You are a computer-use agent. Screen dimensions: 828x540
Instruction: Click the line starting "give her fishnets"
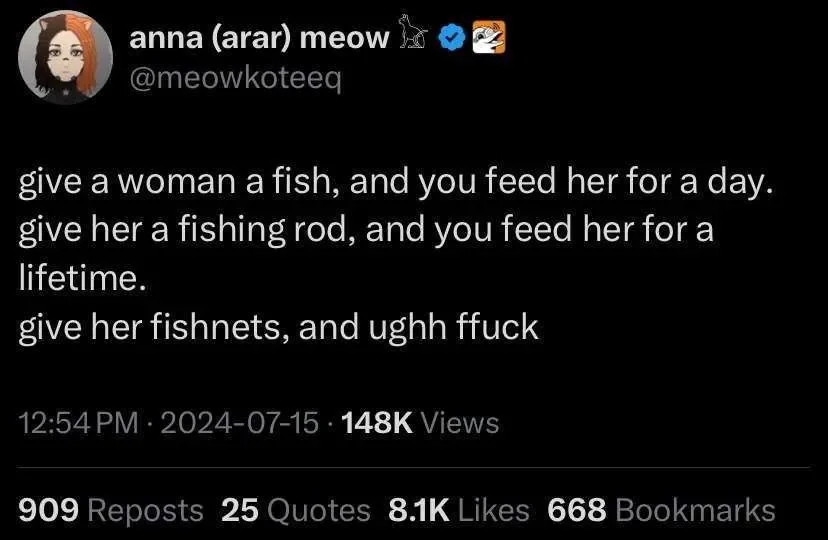[279, 327]
